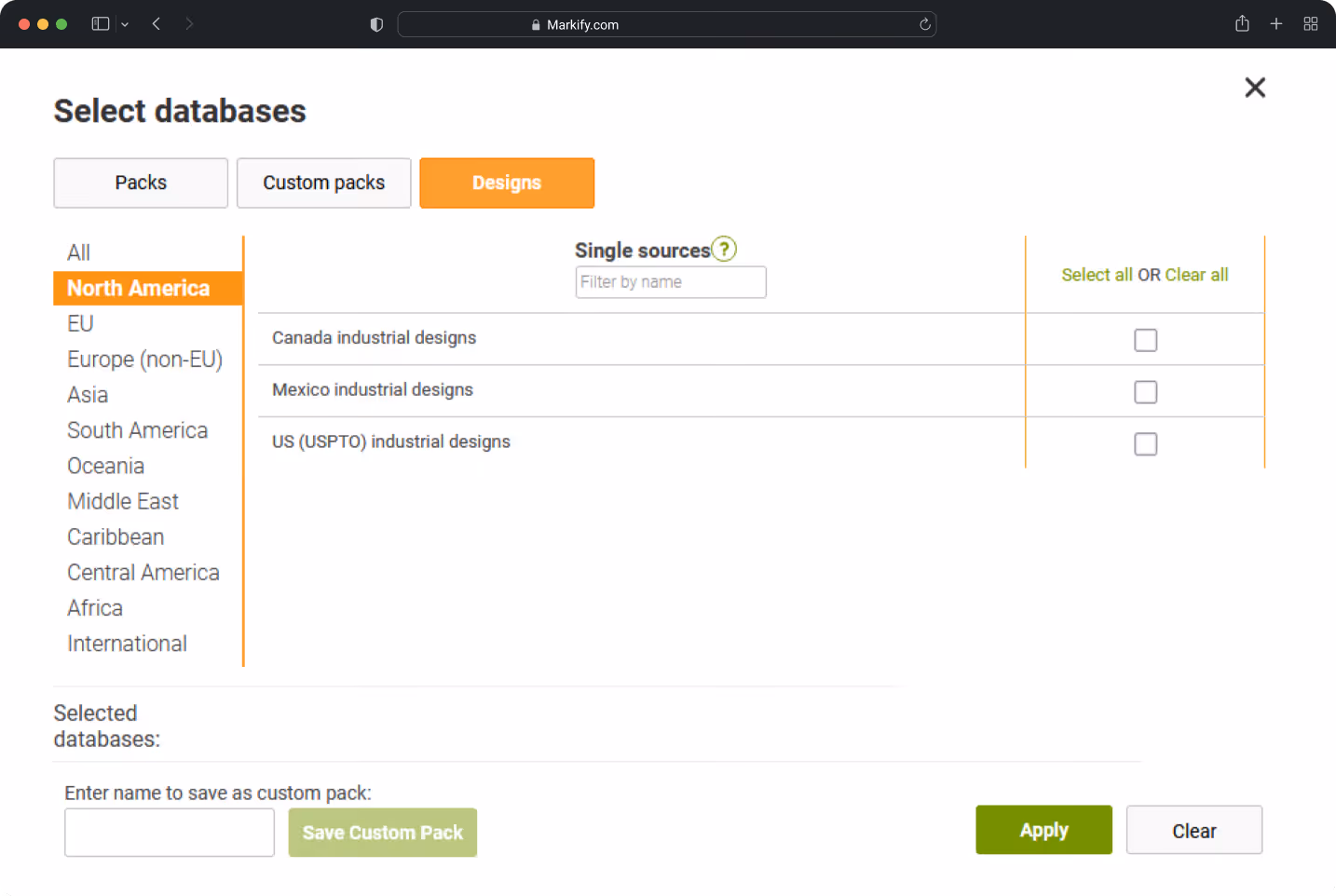Click the Canada industrial designs row text
The height and width of the screenshot is (896, 1336).
(x=374, y=337)
